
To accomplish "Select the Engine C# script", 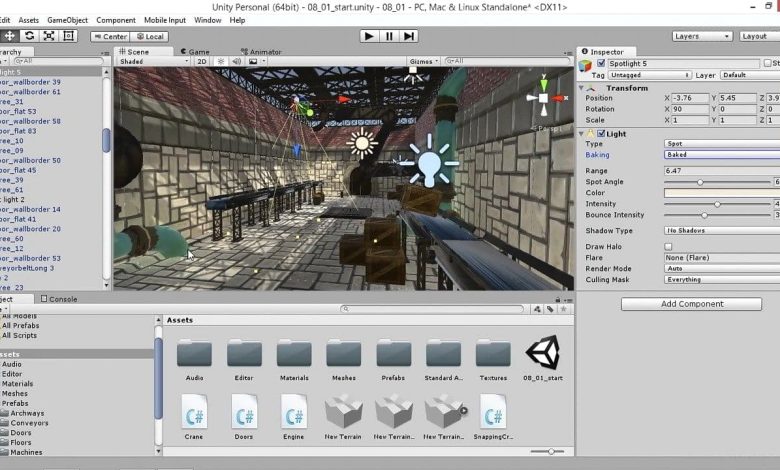I will 293,417.
